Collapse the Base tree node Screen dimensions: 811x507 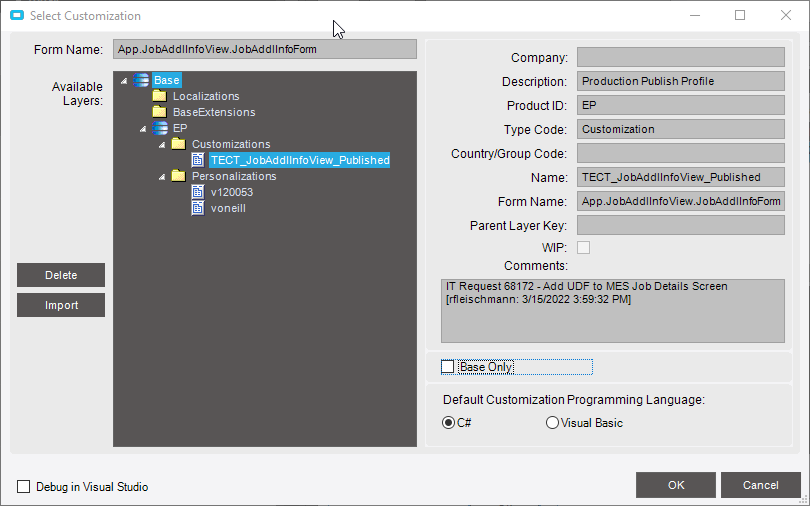(124, 80)
